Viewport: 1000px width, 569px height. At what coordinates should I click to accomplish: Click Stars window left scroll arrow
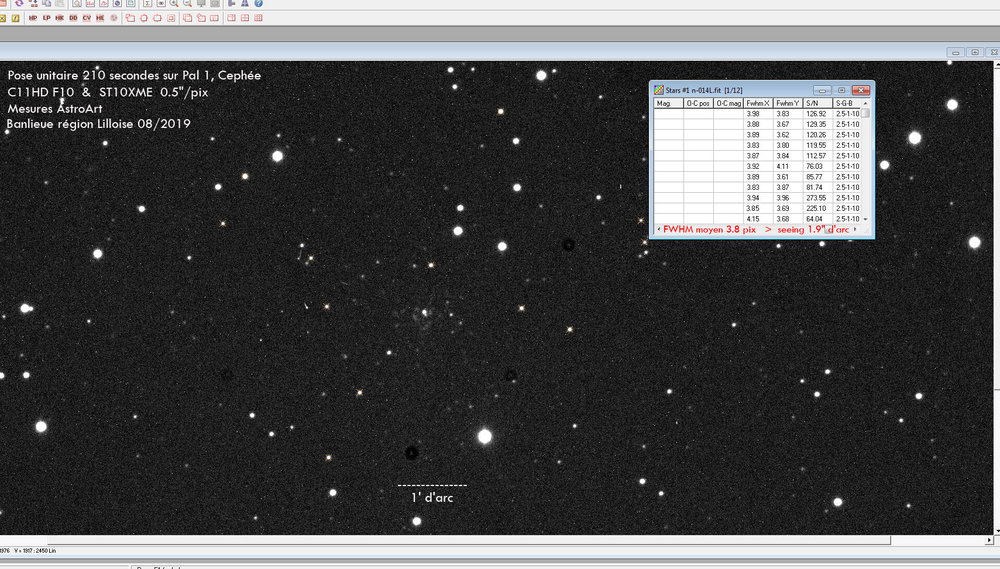pyautogui.click(x=658, y=229)
